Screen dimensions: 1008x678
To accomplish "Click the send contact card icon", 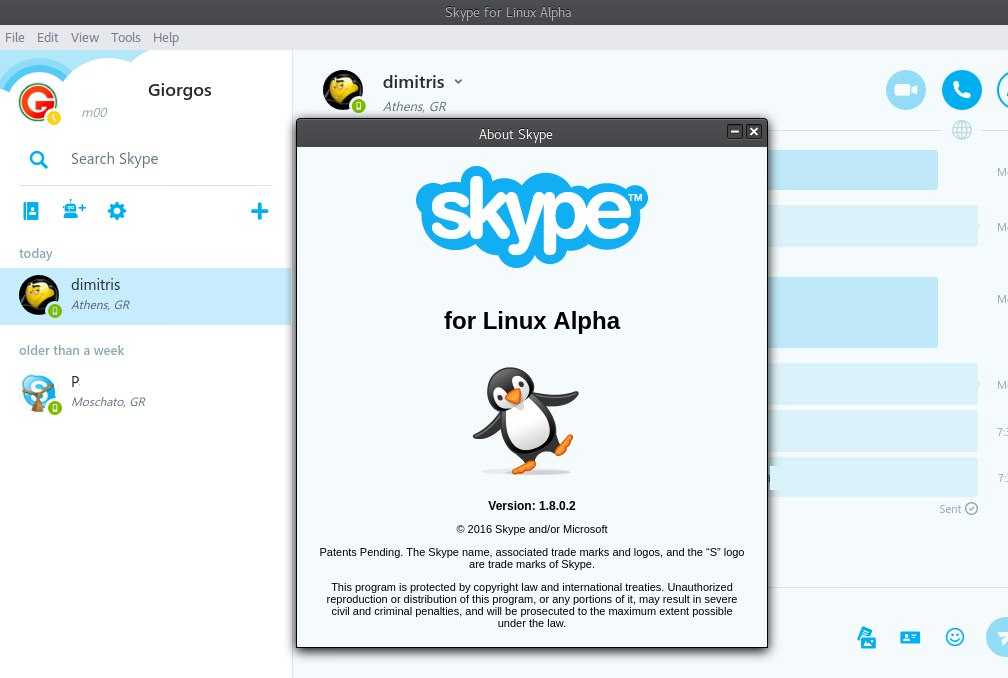I will 910,638.
